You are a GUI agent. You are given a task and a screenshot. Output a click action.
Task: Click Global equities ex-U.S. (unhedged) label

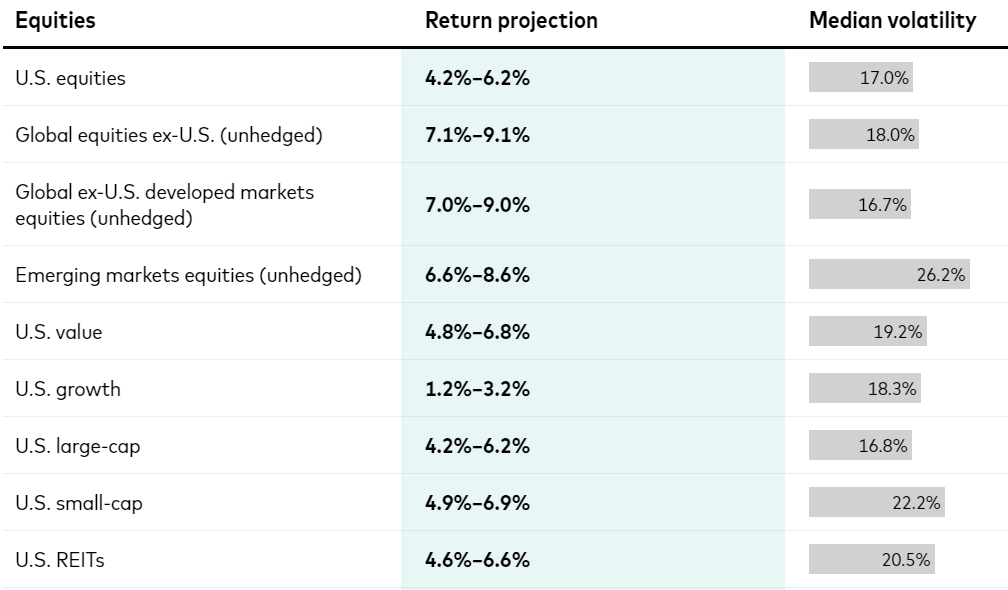(168, 135)
